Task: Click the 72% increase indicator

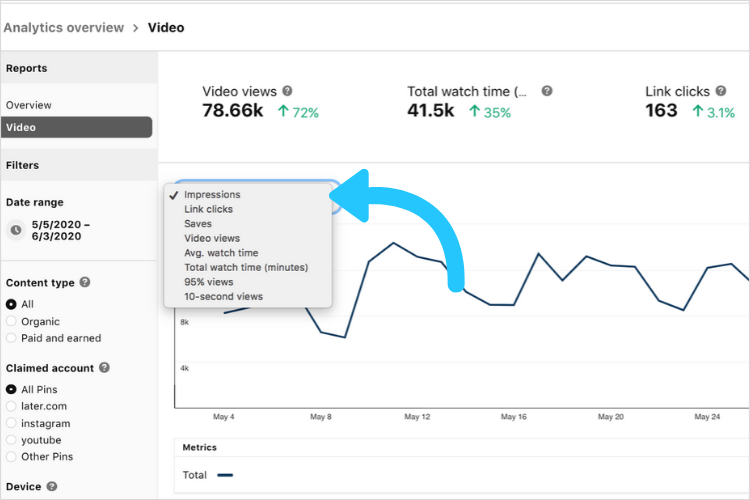Action: click(298, 112)
